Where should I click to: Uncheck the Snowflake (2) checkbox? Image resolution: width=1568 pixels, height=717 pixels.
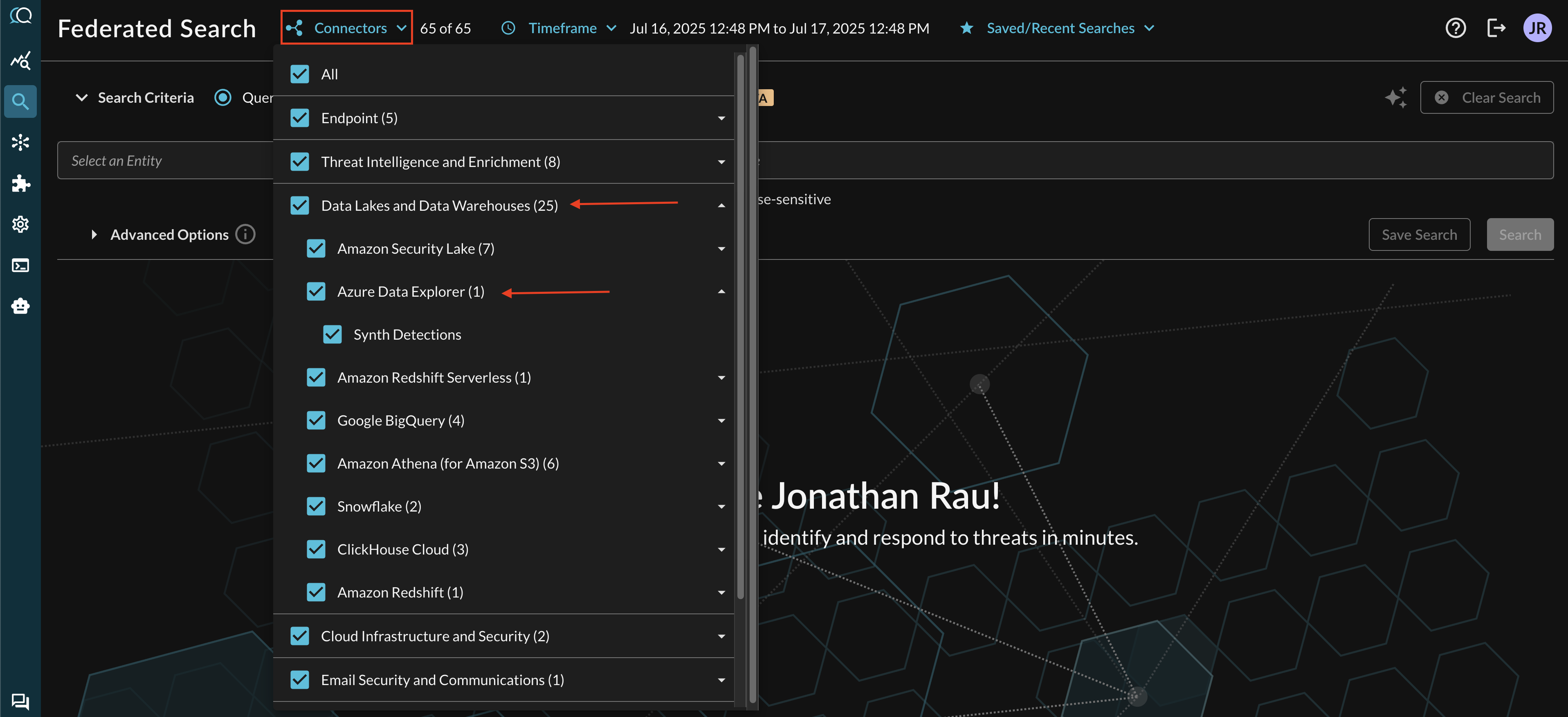pyautogui.click(x=316, y=506)
